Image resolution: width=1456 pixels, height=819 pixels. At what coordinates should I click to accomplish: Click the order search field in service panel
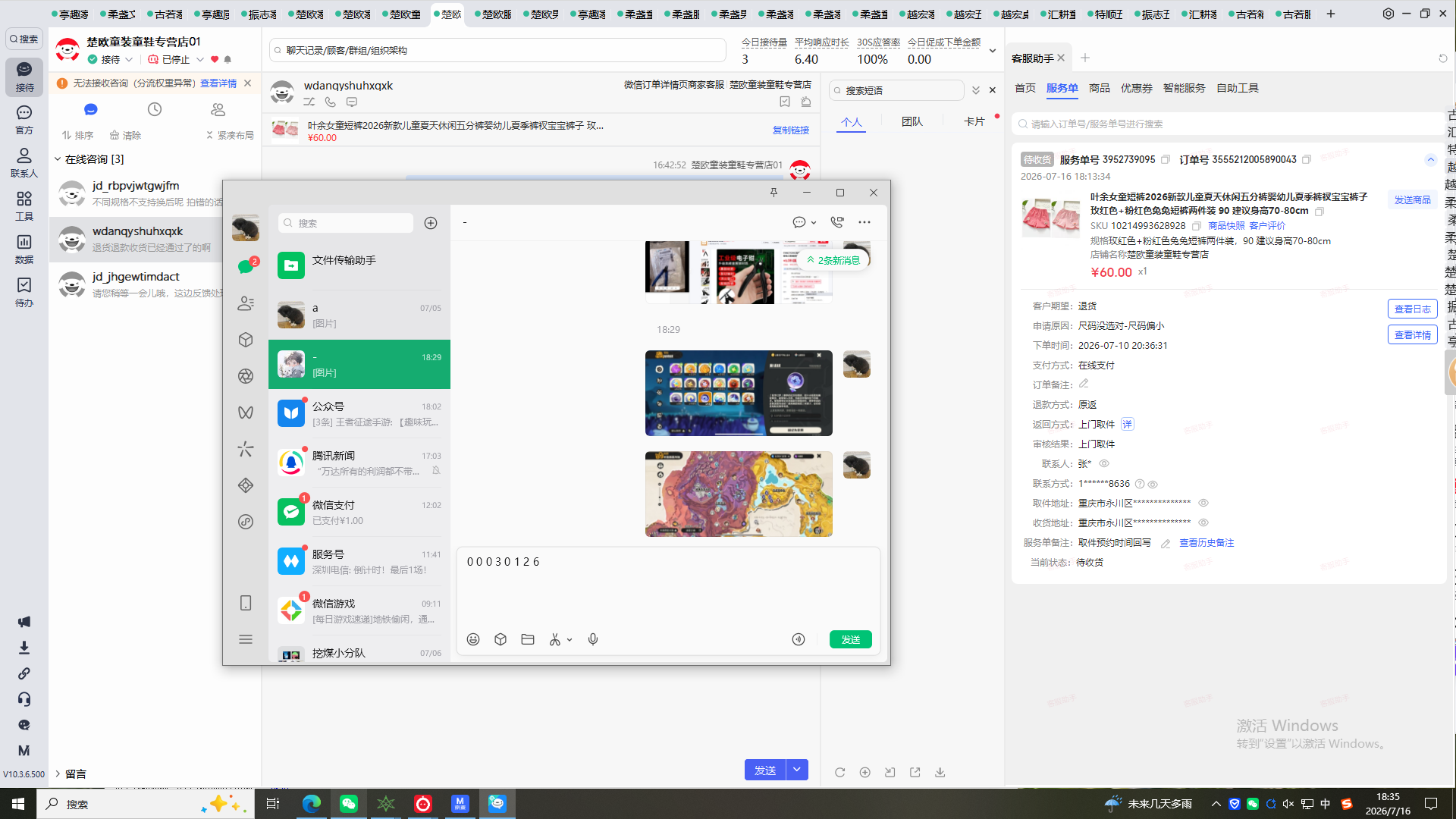(x=1228, y=124)
